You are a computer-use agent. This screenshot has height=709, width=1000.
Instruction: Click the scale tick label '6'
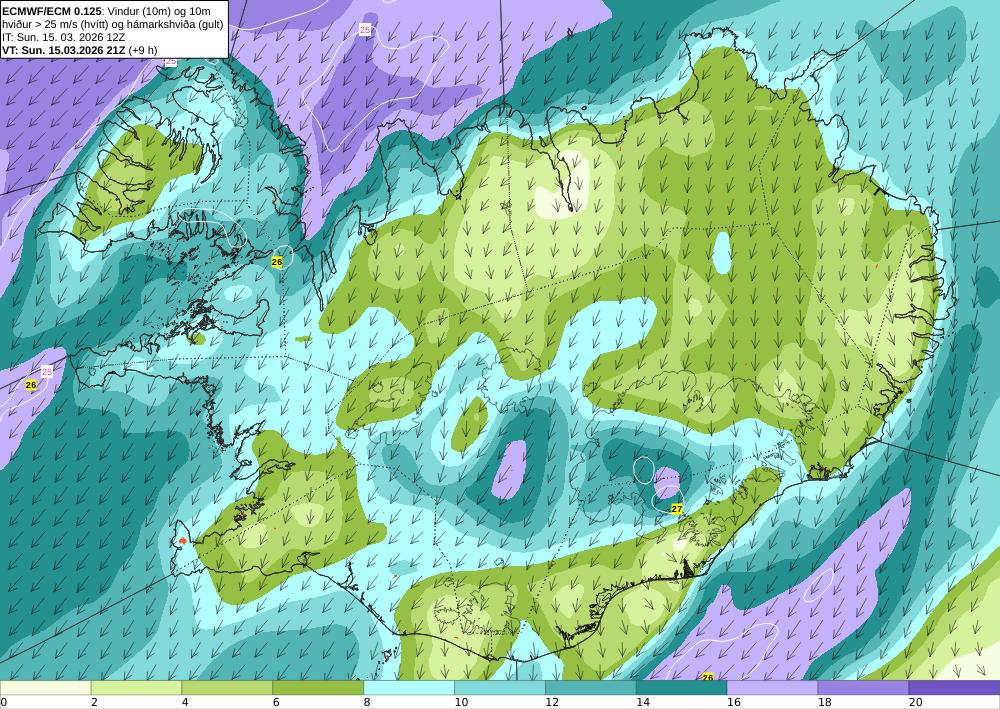pyautogui.click(x=276, y=703)
